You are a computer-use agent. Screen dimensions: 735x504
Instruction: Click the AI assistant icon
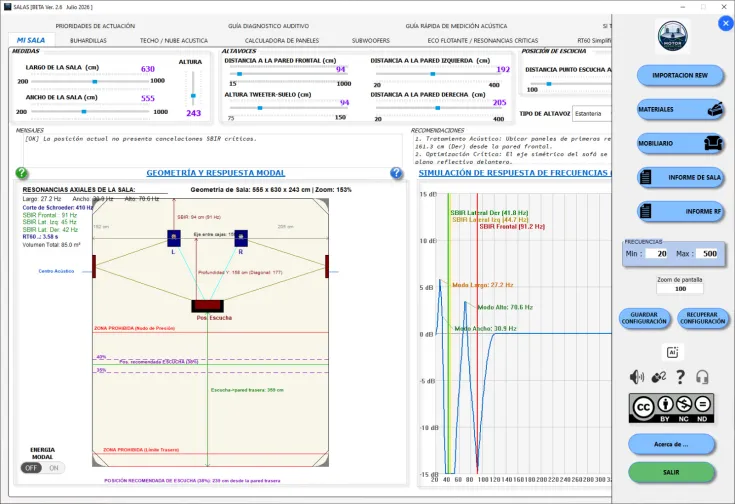point(673,352)
